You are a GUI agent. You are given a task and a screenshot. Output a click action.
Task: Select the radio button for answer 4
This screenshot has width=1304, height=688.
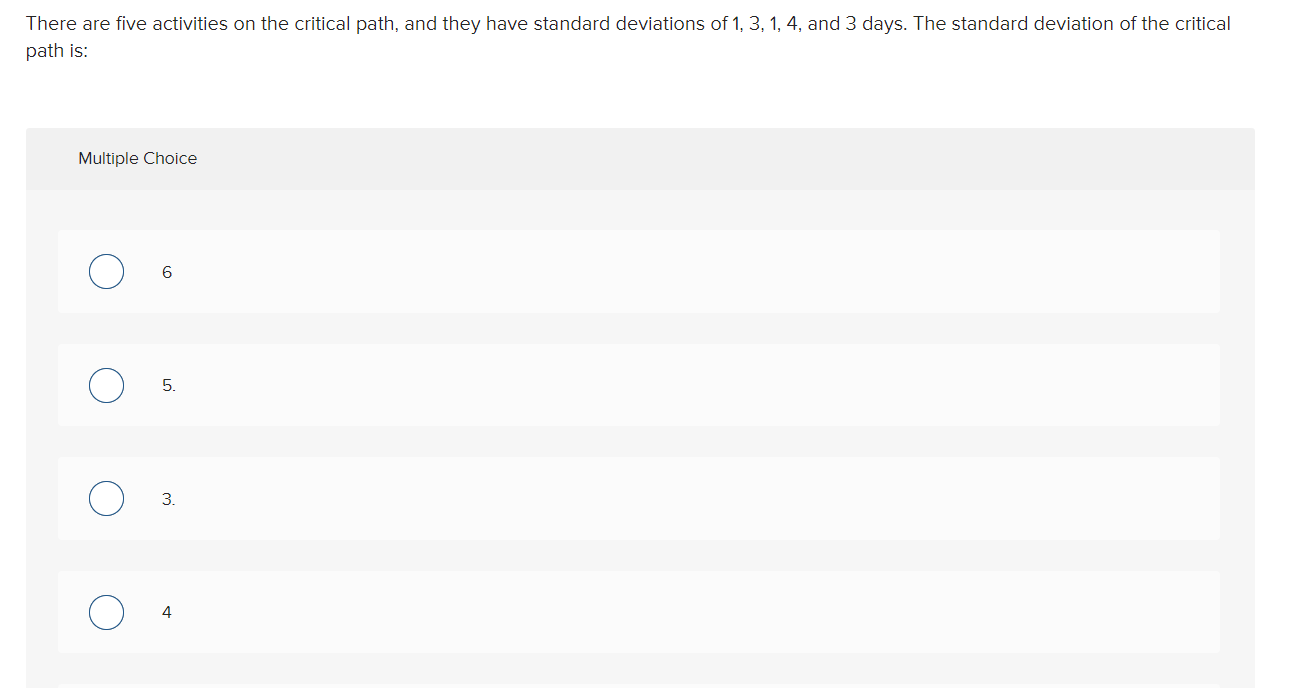point(106,612)
